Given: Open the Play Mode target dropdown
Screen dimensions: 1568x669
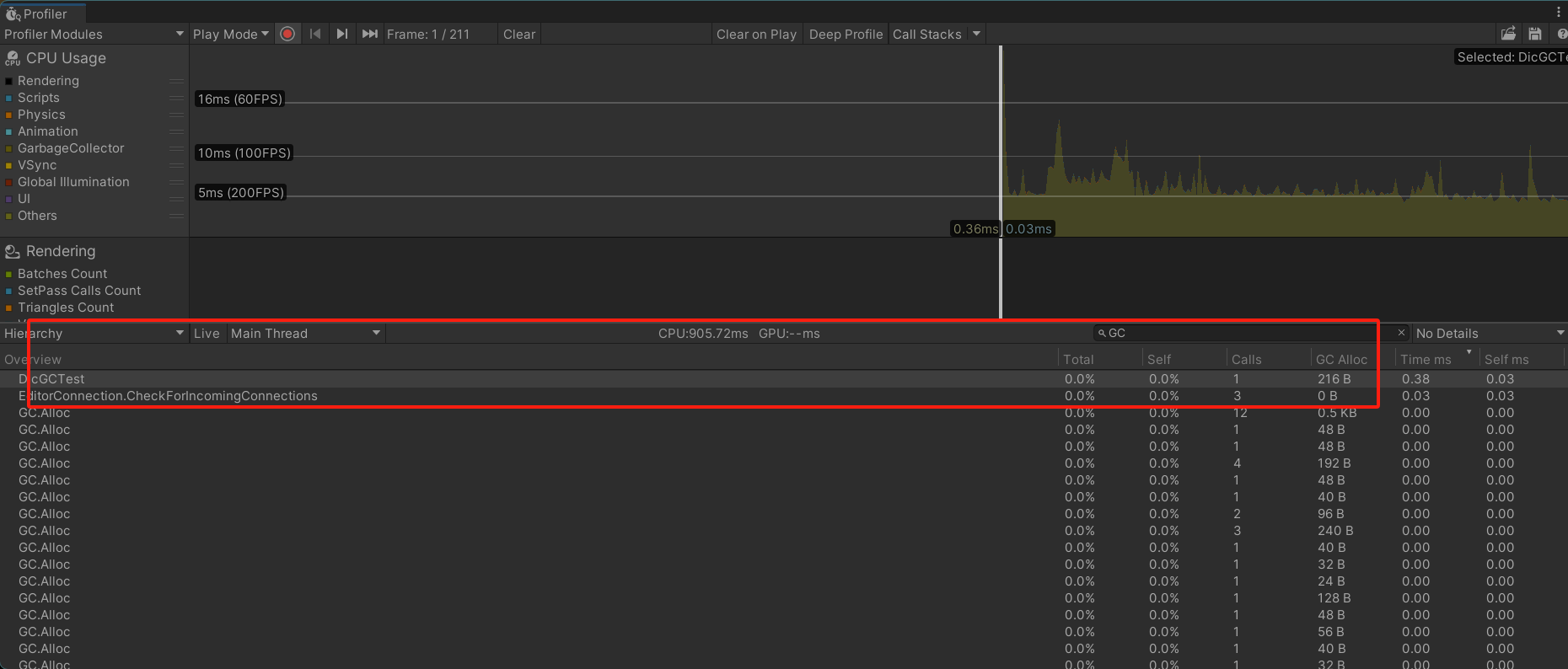Looking at the screenshot, I should 230,34.
